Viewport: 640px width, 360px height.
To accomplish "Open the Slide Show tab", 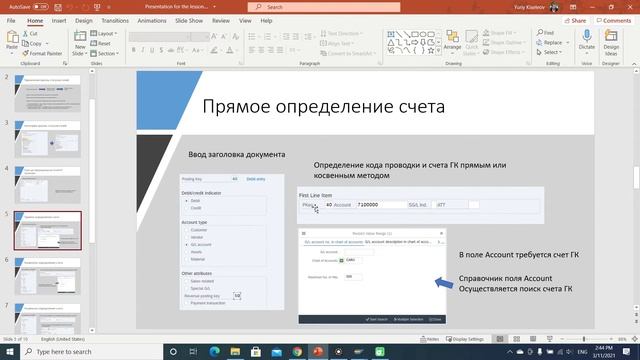I will click(x=189, y=20).
